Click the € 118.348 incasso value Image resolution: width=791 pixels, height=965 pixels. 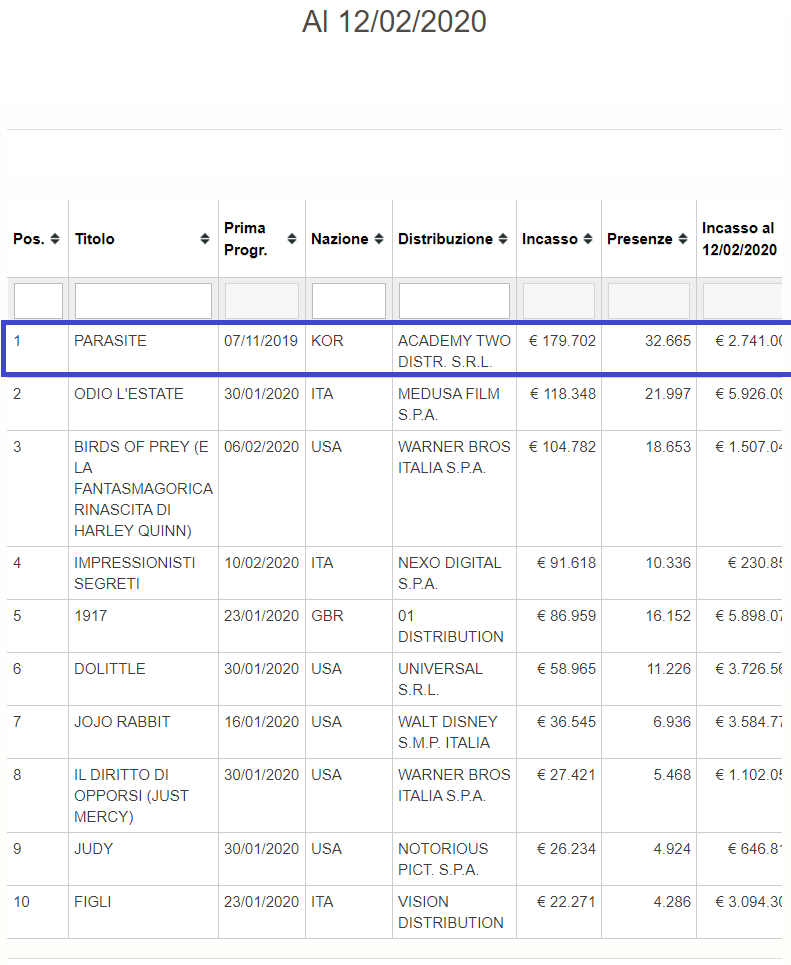coord(563,394)
